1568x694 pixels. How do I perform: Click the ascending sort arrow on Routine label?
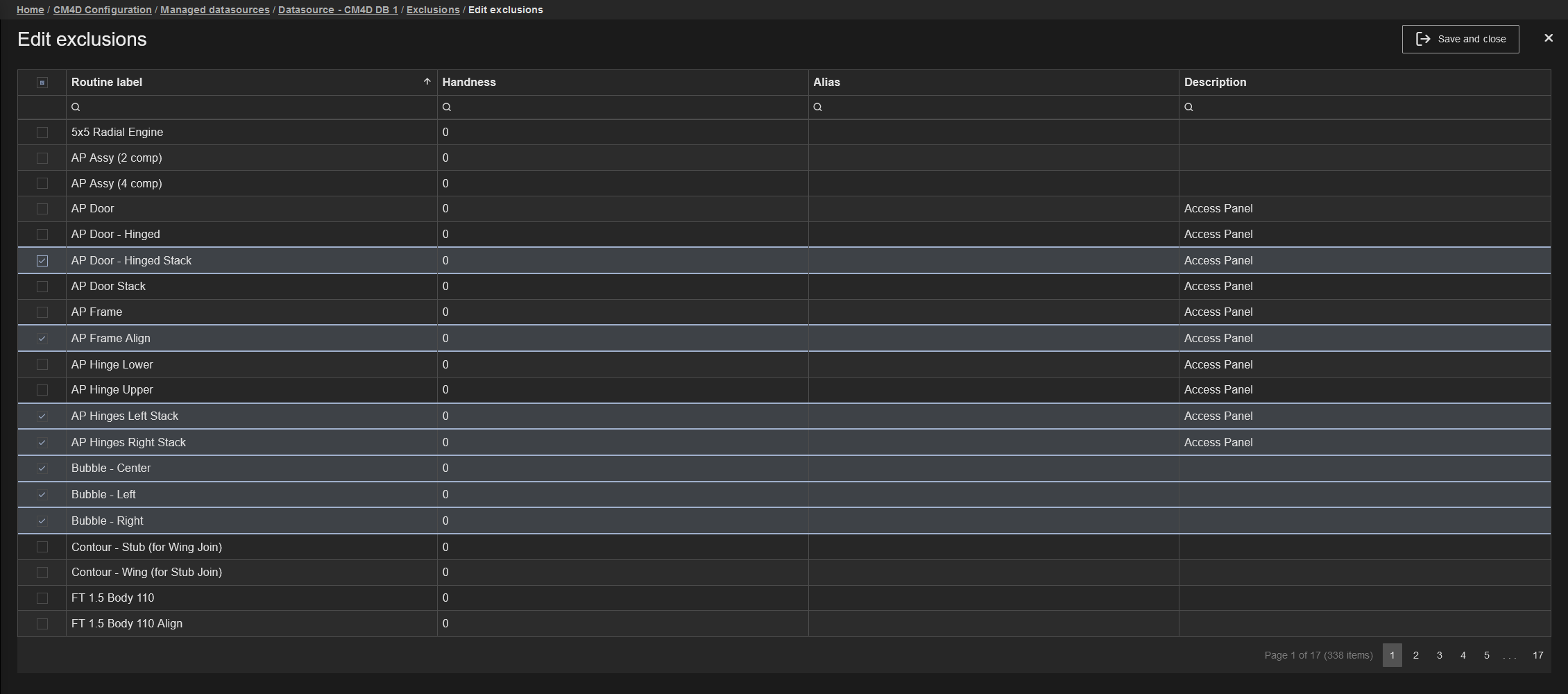427,82
